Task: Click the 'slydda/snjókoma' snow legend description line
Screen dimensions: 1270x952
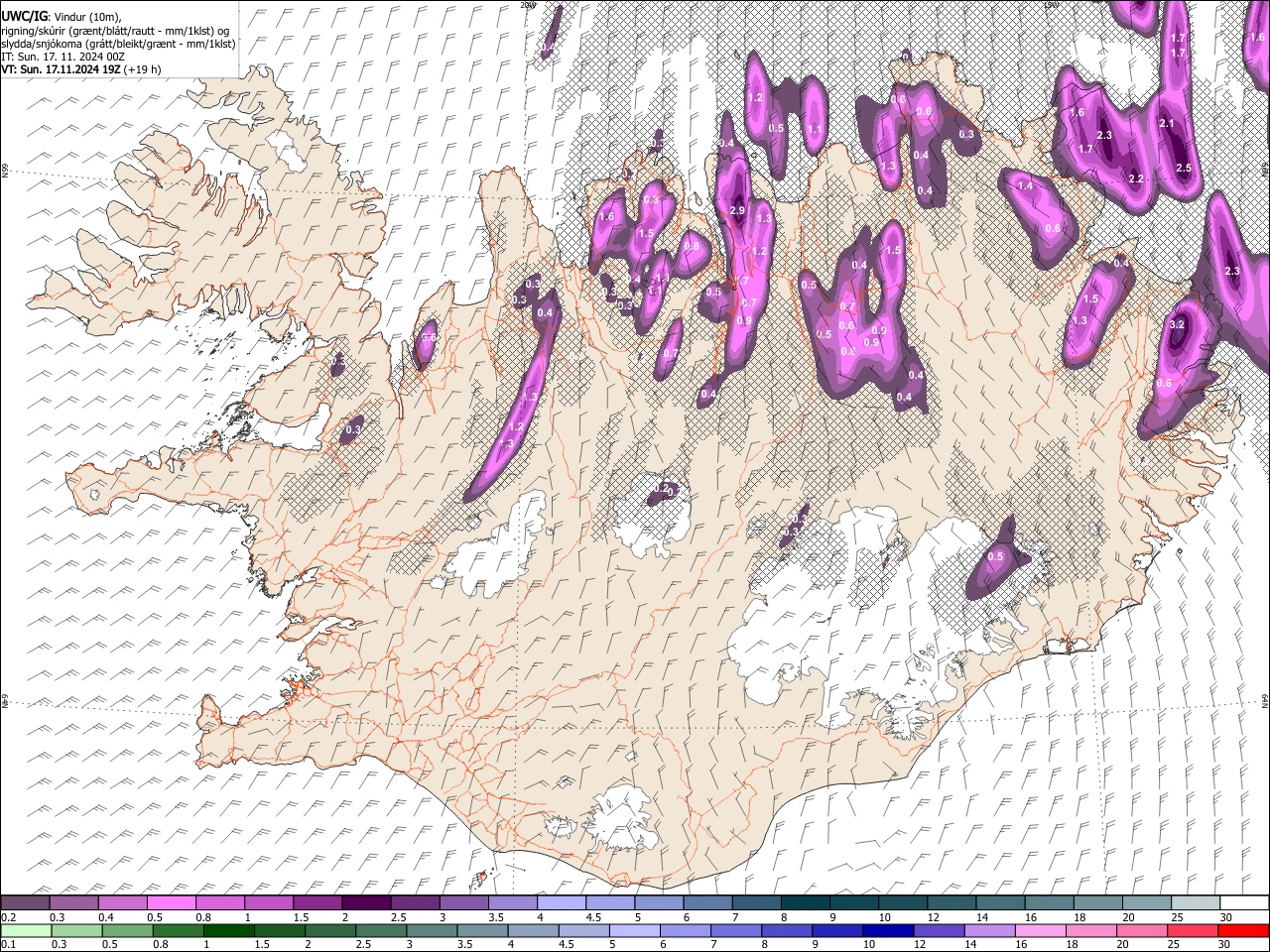Action: [x=118, y=44]
